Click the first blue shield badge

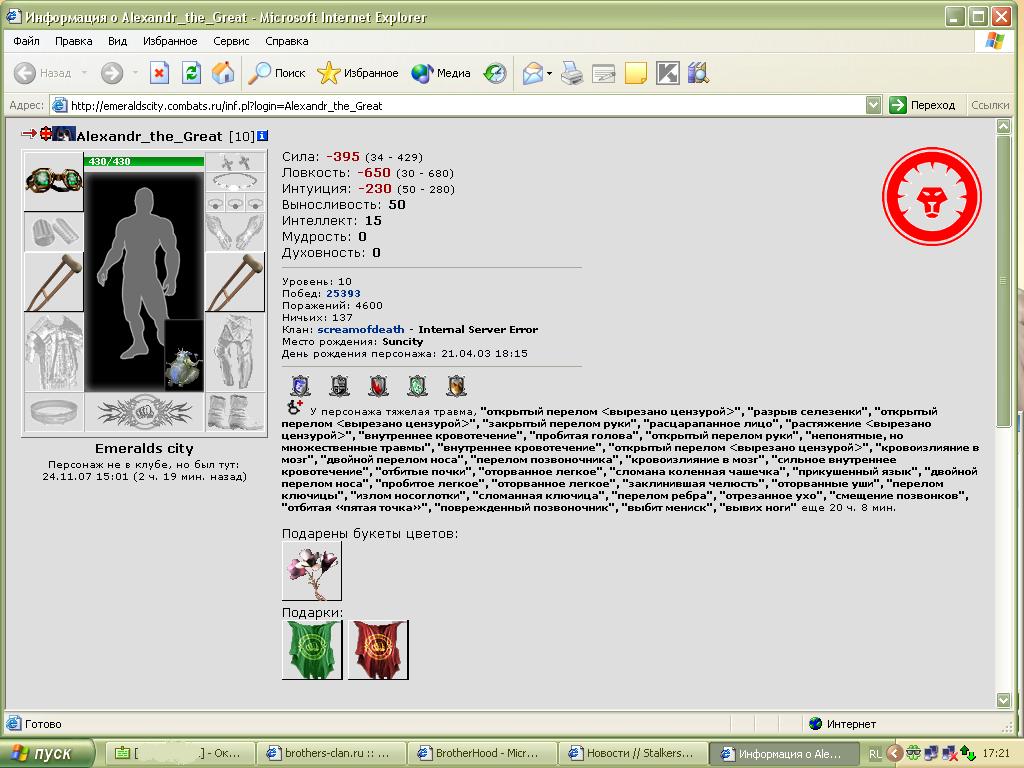coord(300,386)
